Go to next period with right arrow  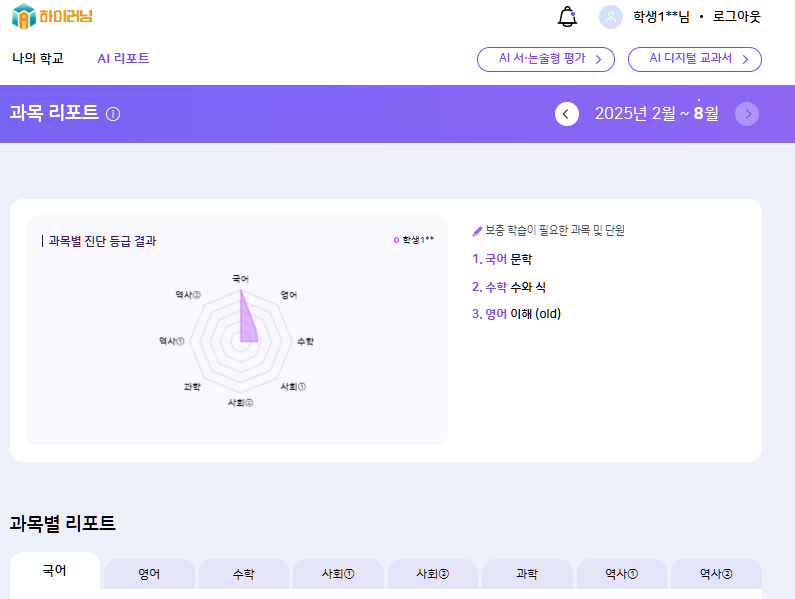tap(747, 114)
